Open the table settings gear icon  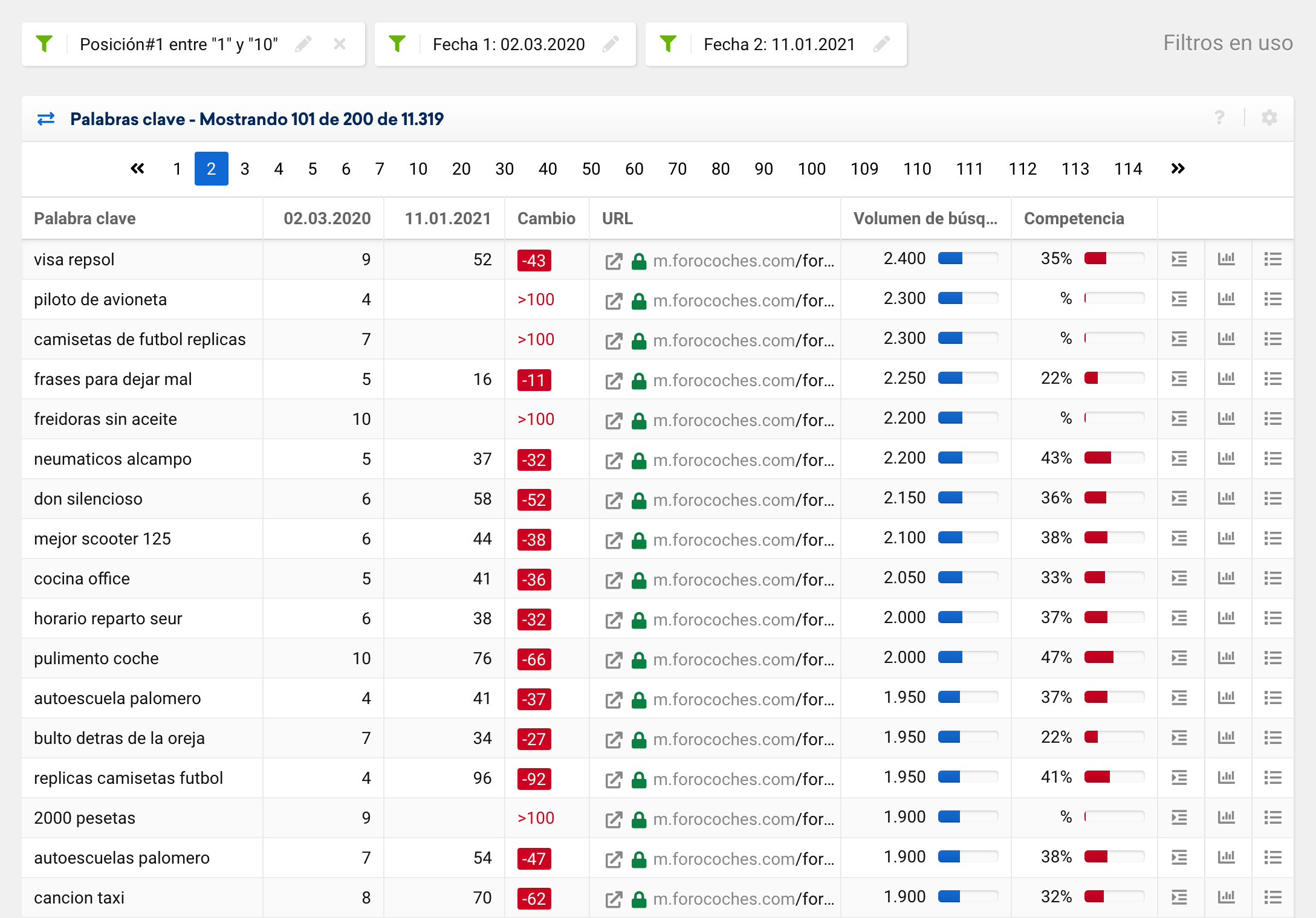coord(1269,118)
